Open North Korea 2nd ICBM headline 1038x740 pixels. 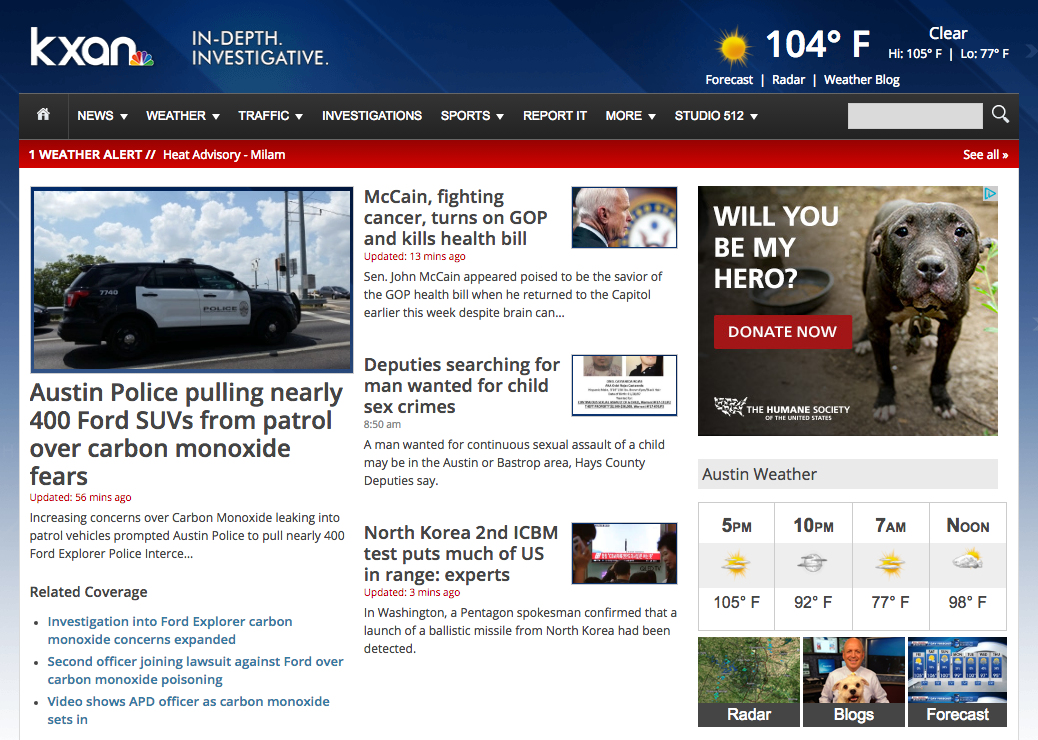[461, 553]
